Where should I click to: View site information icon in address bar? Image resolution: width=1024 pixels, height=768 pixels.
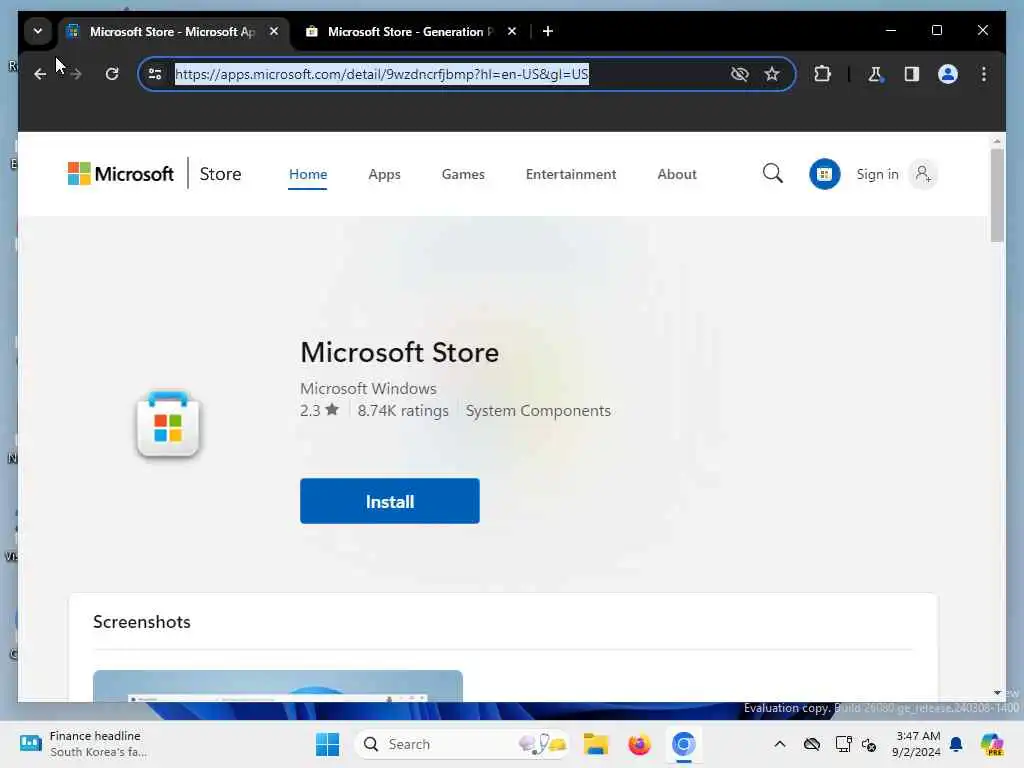tap(155, 74)
